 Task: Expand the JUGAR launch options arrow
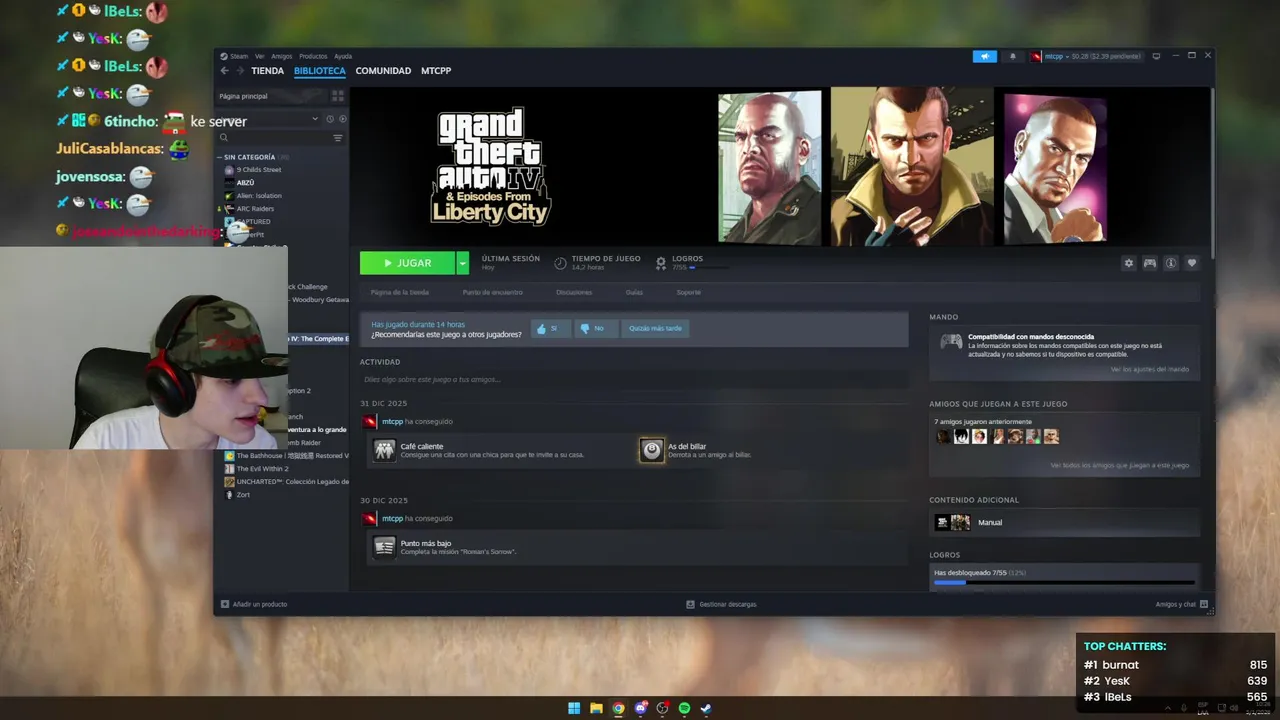[x=462, y=263]
